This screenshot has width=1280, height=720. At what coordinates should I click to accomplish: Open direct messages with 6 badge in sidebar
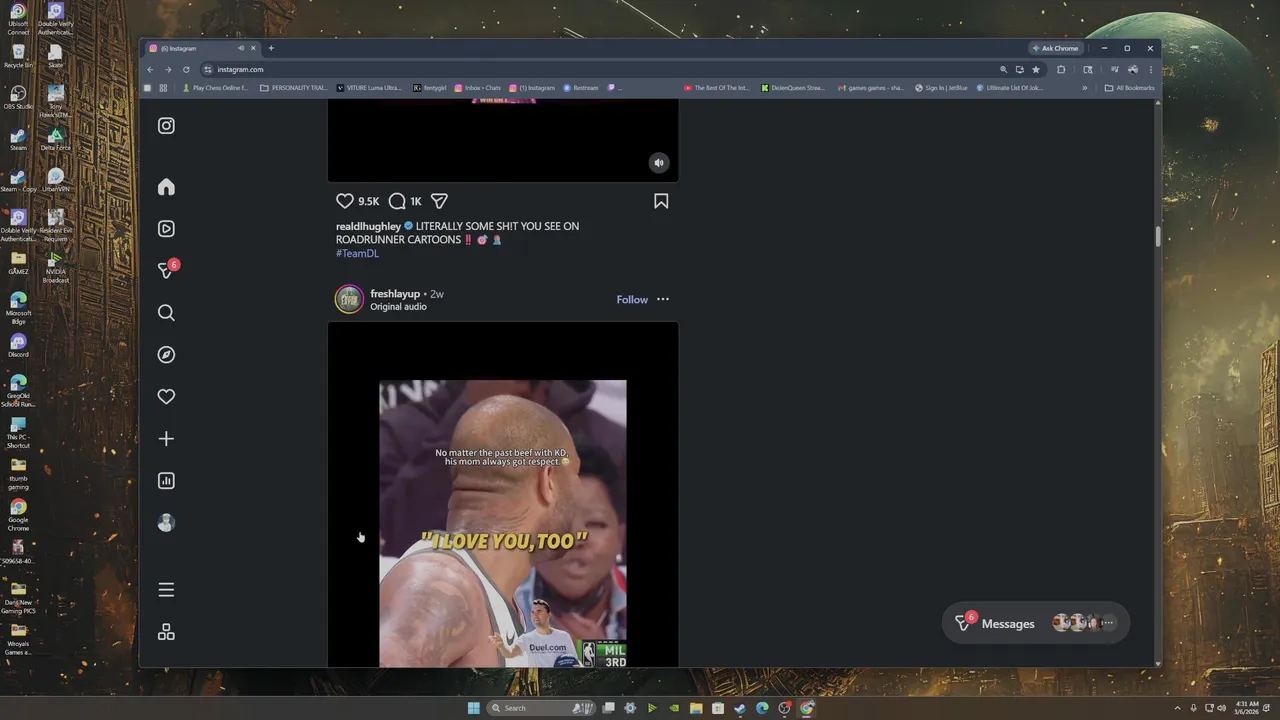pos(167,270)
